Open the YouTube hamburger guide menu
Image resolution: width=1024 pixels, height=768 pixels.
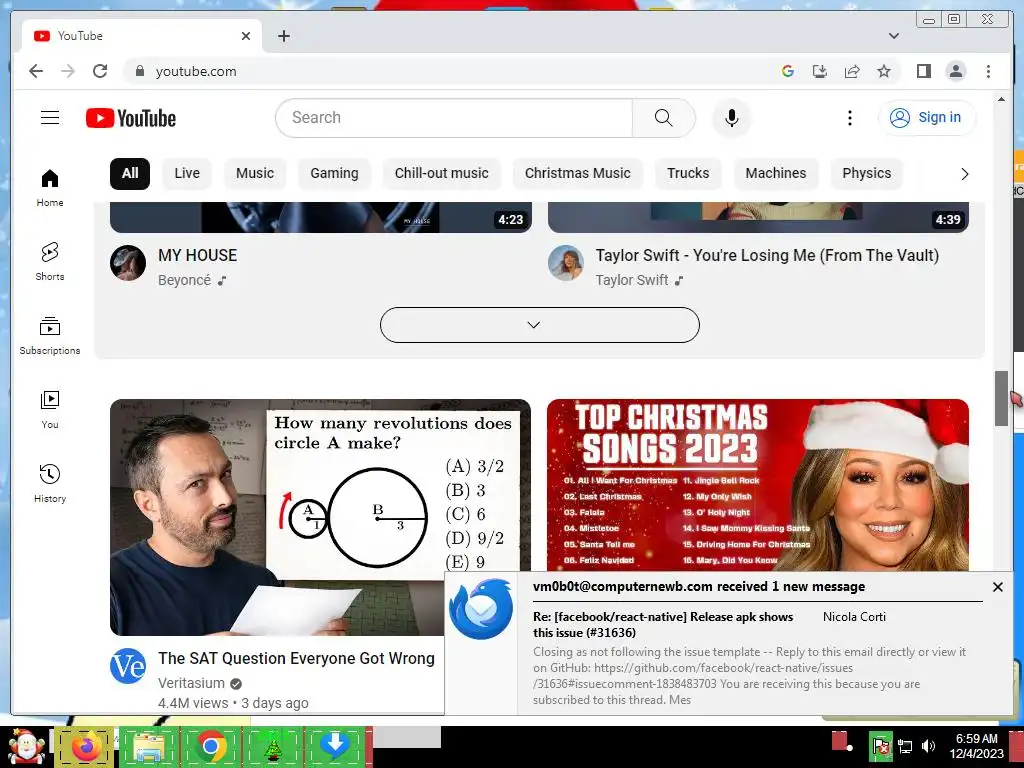pyautogui.click(x=50, y=118)
